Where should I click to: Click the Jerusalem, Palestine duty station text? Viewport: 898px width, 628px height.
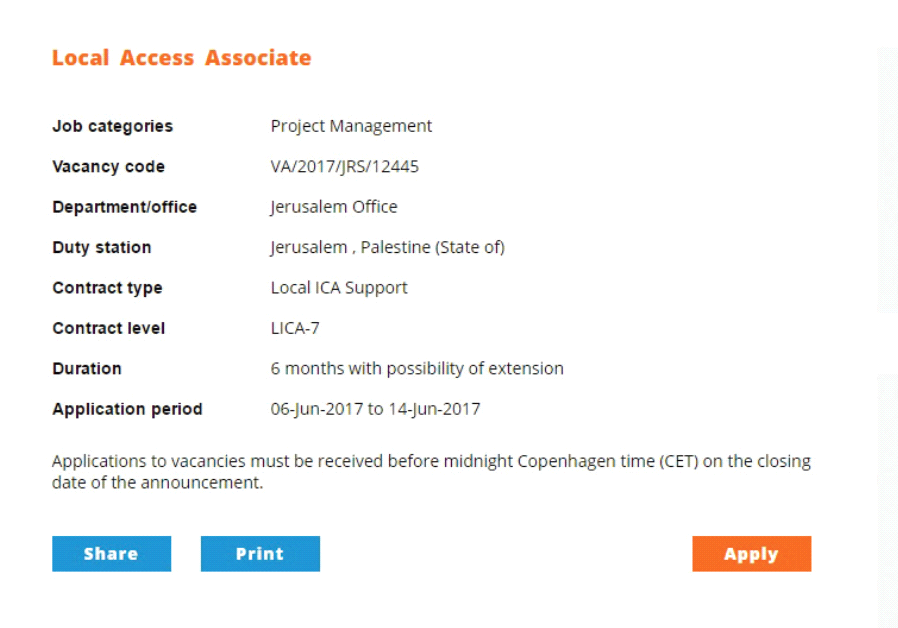(x=387, y=247)
